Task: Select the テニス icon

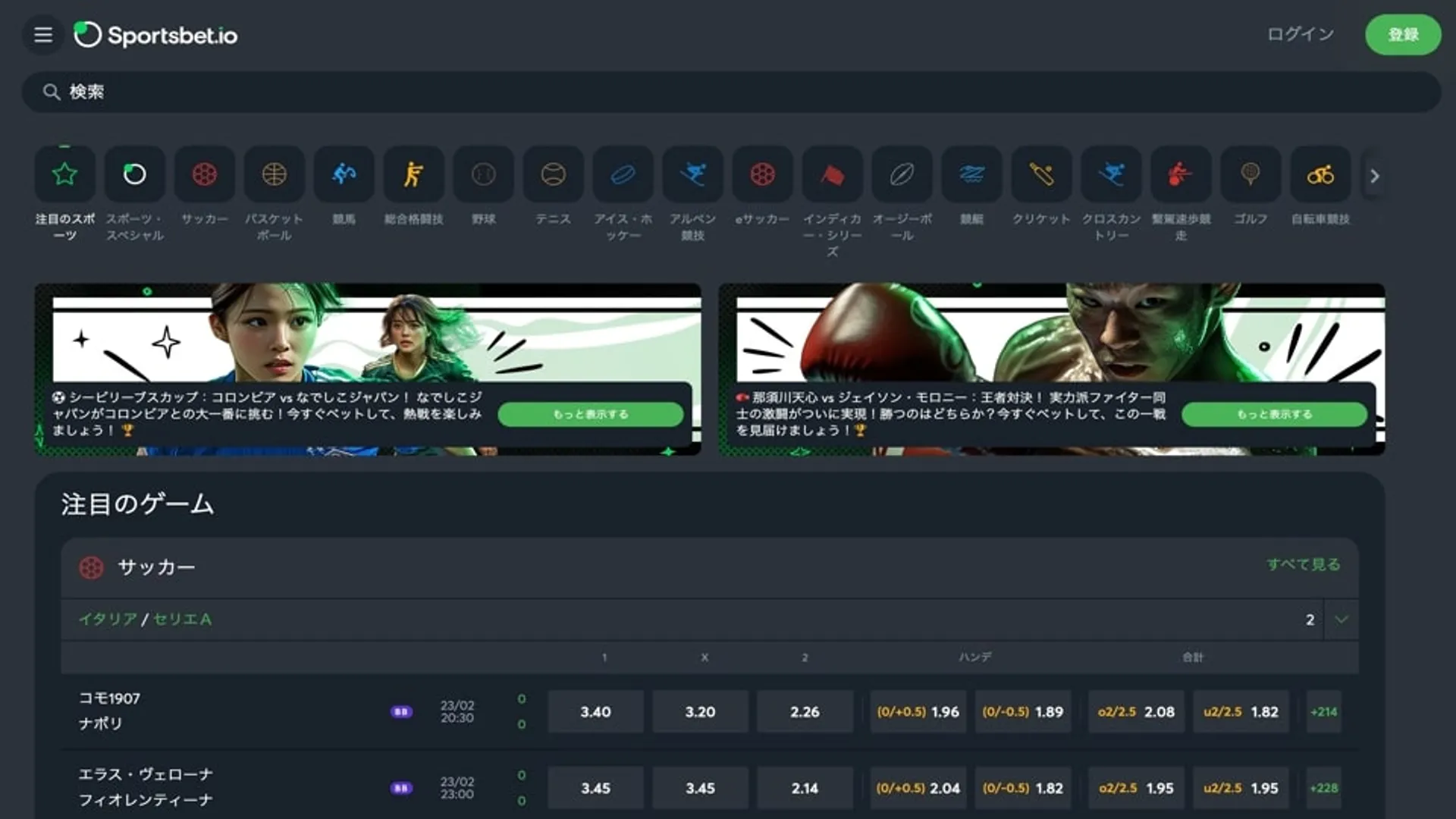Action: tap(554, 174)
